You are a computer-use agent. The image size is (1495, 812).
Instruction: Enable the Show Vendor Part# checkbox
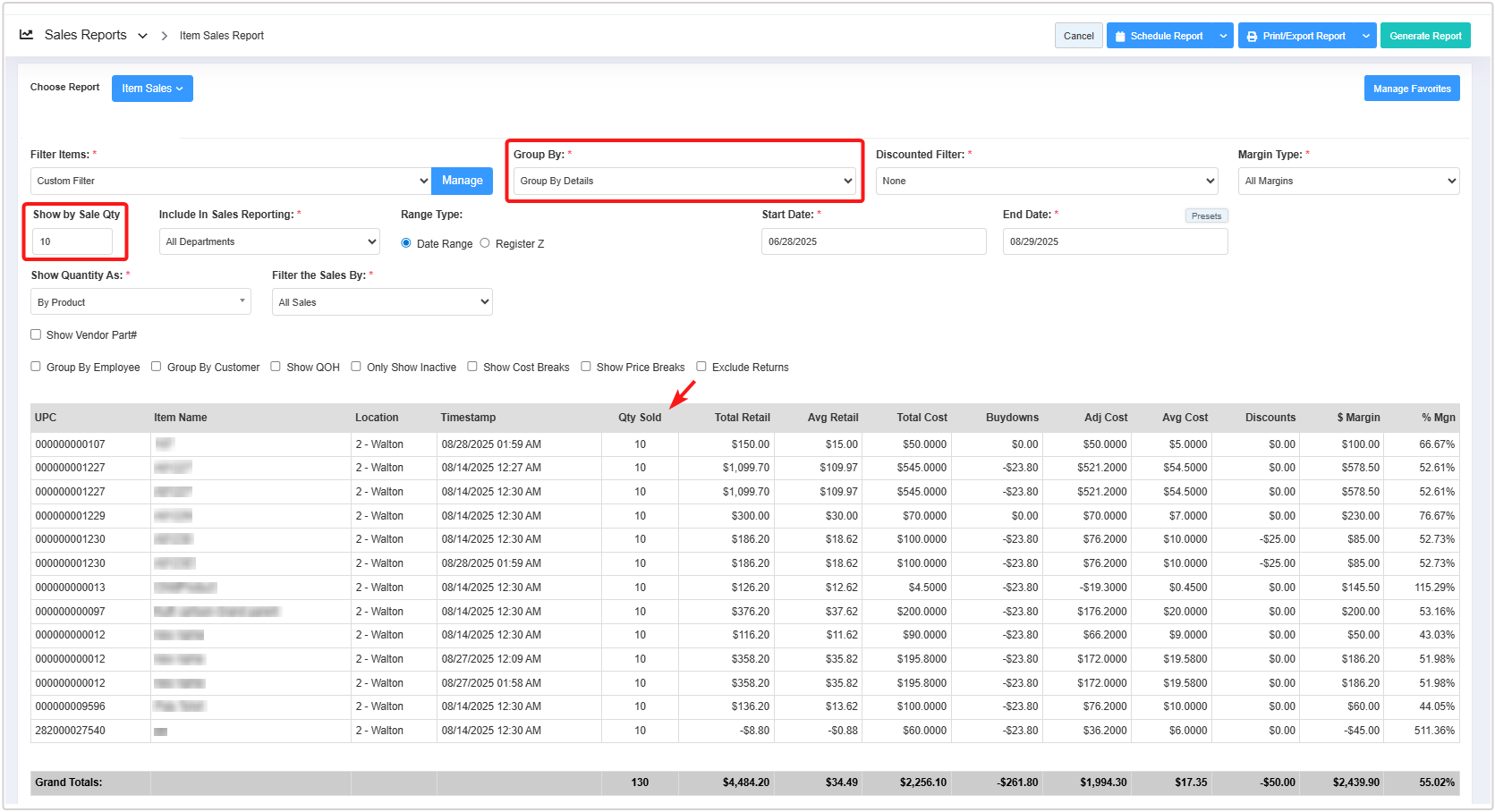36,334
